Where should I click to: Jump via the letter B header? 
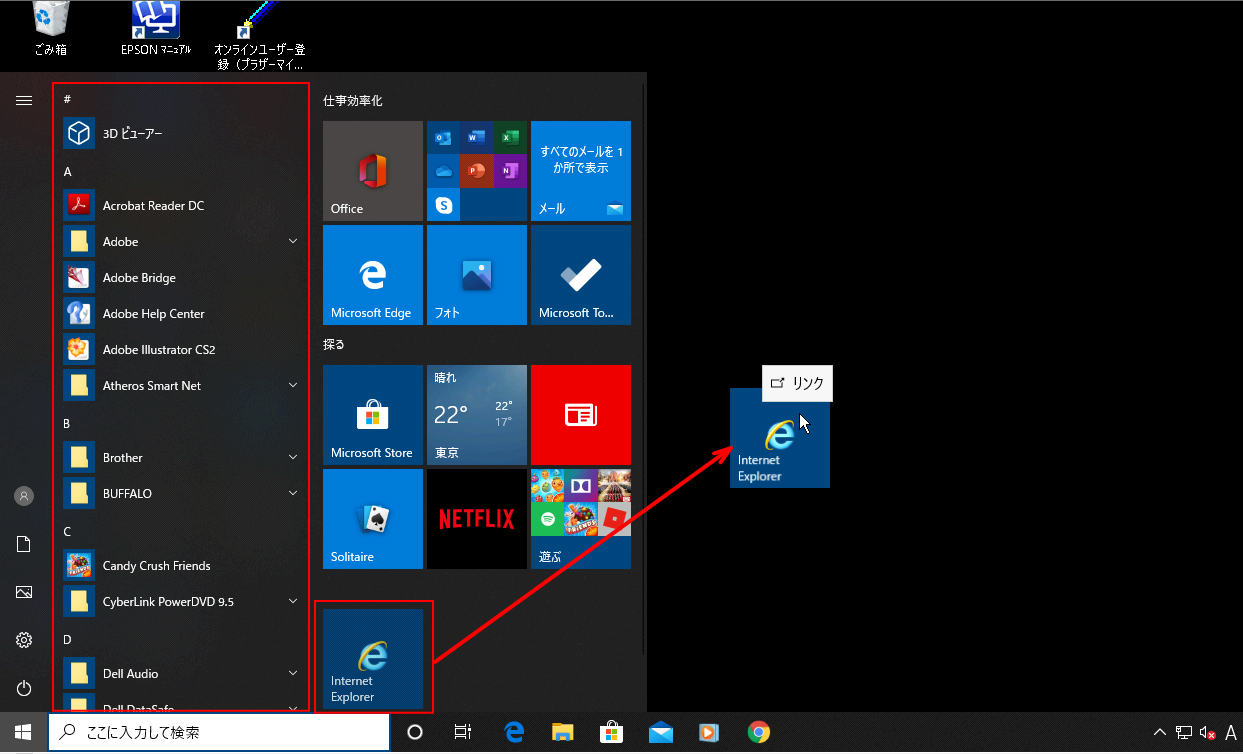67,424
